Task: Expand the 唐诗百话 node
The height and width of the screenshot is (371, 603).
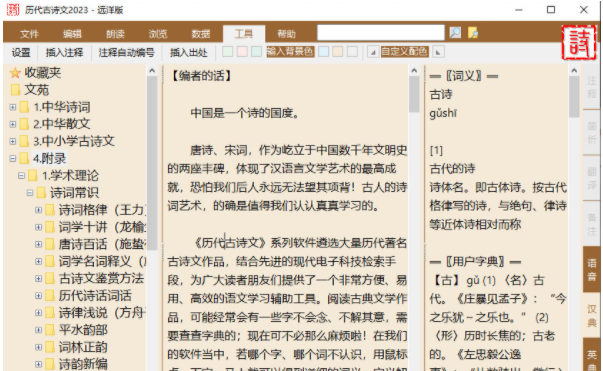Action: 38,244
